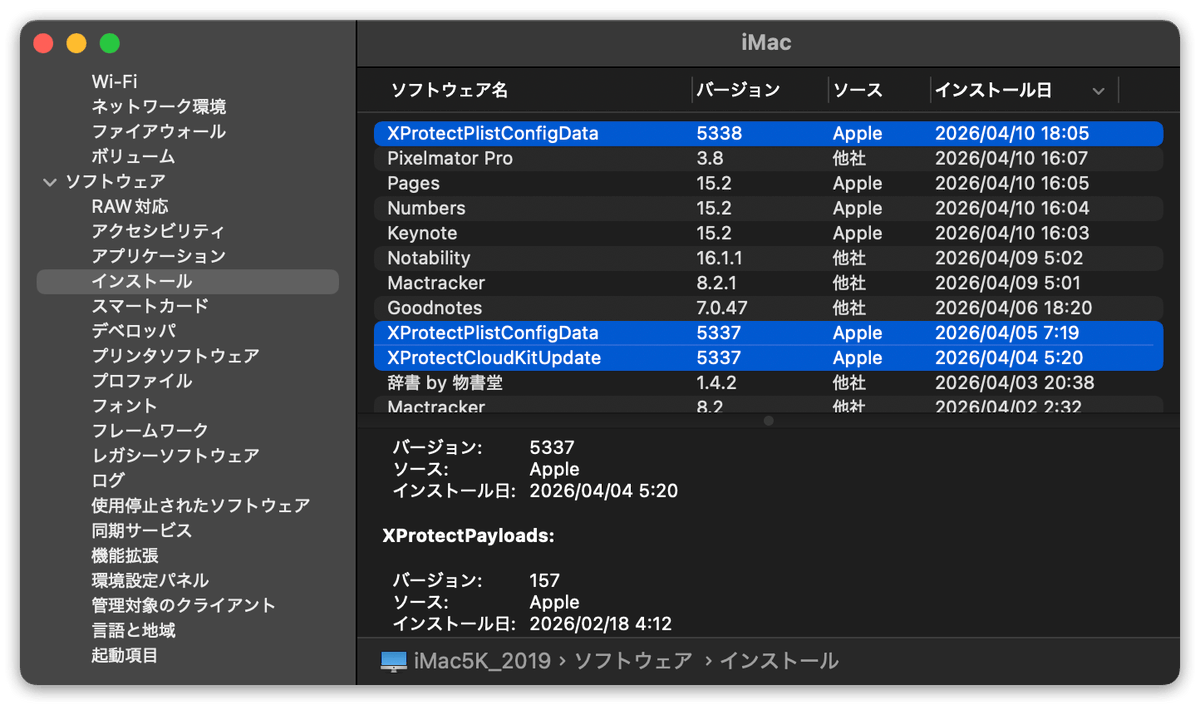1200x705 pixels.
Task: Open スマートカード sidebar item
Action: [150, 306]
